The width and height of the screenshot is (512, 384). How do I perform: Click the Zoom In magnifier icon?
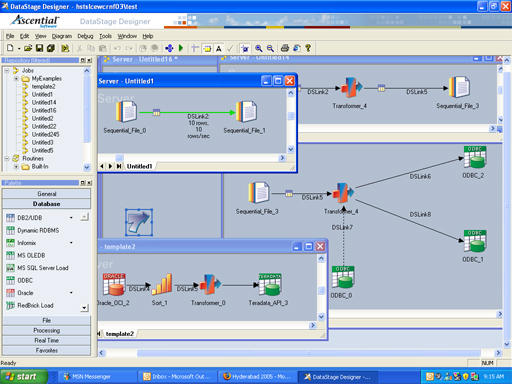(x=258, y=48)
